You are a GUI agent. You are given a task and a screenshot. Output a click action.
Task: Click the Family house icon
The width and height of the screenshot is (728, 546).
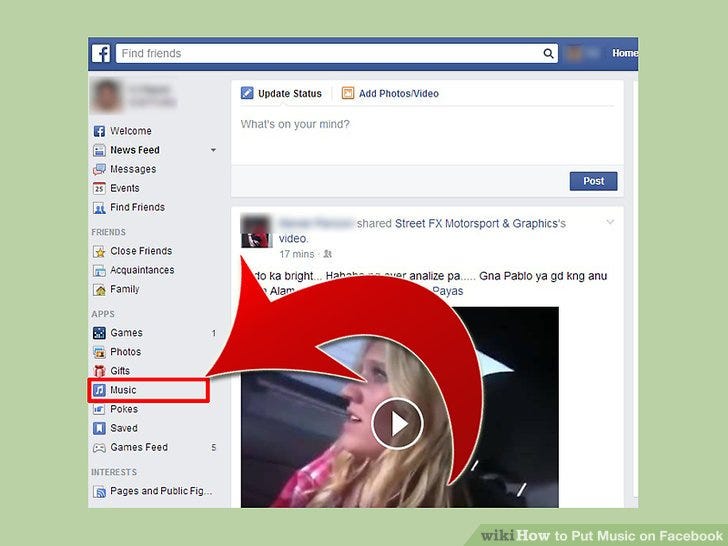tap(99, 289)
